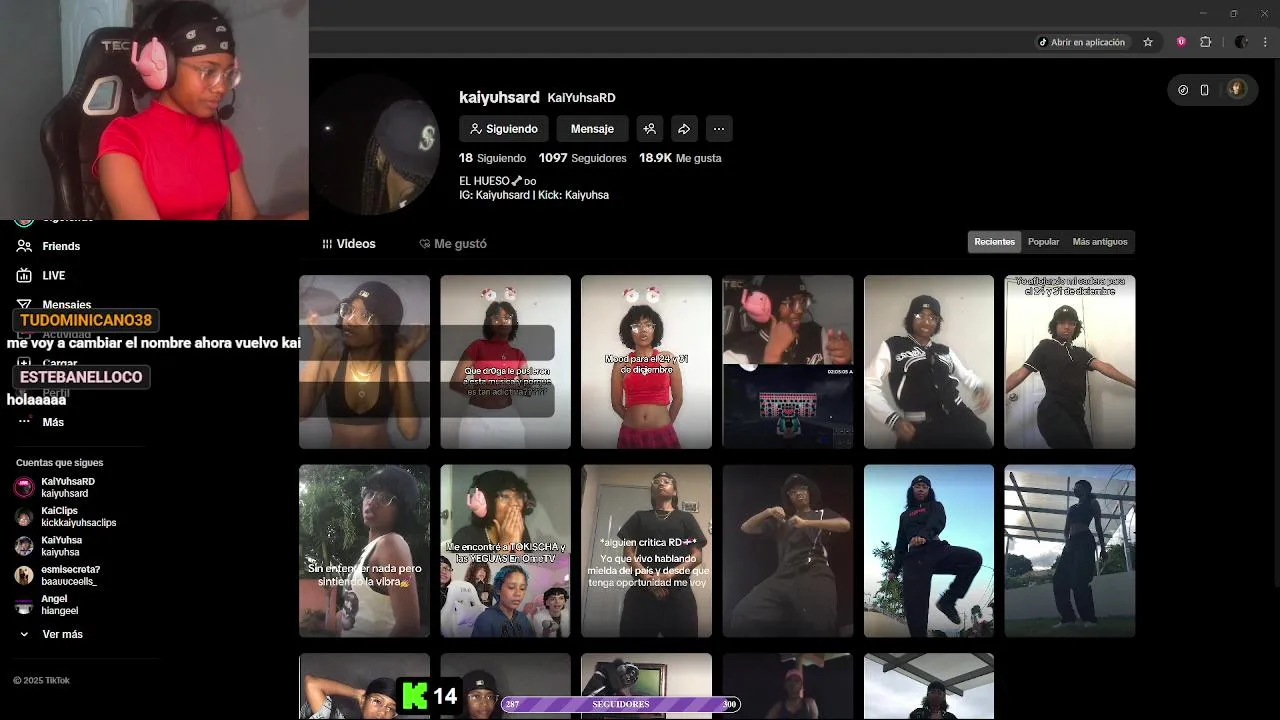Image resolution: width=1280 pixels, height=720 pixels.
Task: Click the Mensaje button
Action: 592,129
